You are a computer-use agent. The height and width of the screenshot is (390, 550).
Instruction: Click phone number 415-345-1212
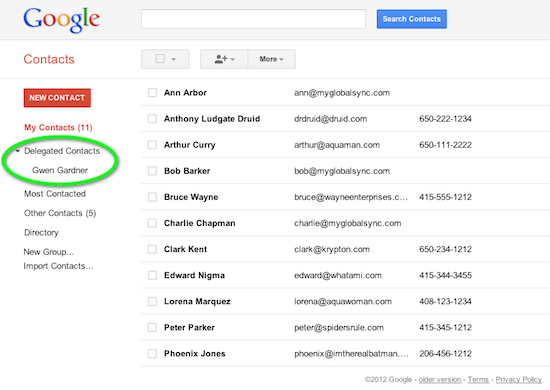(445, 328)
